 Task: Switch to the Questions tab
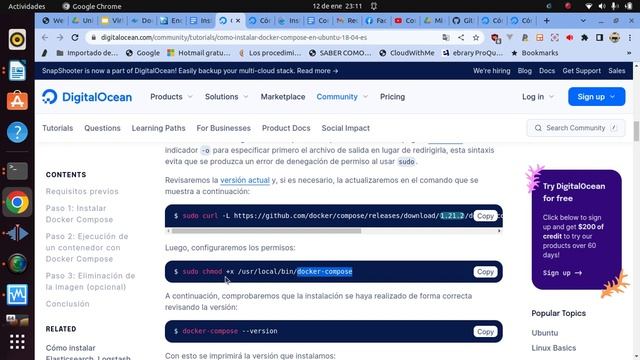coord(102,128)
